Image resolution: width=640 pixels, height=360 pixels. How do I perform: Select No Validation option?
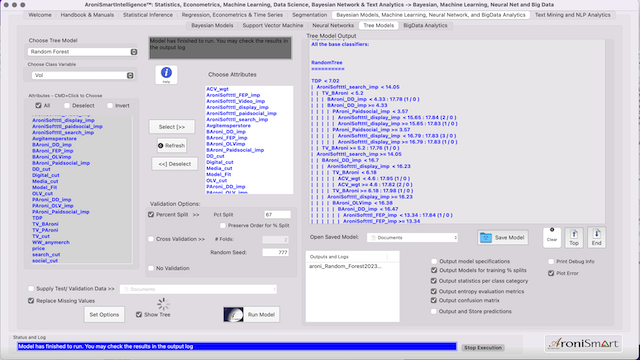151,268
